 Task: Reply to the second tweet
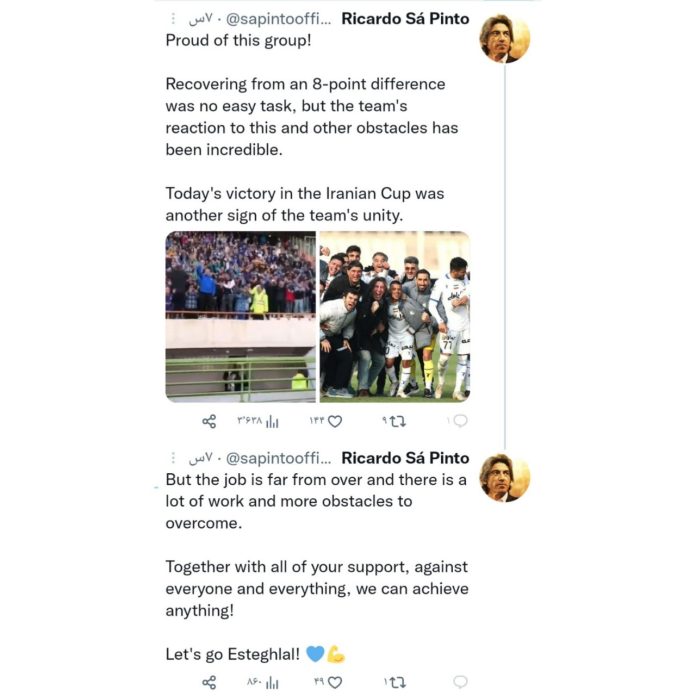461,681
